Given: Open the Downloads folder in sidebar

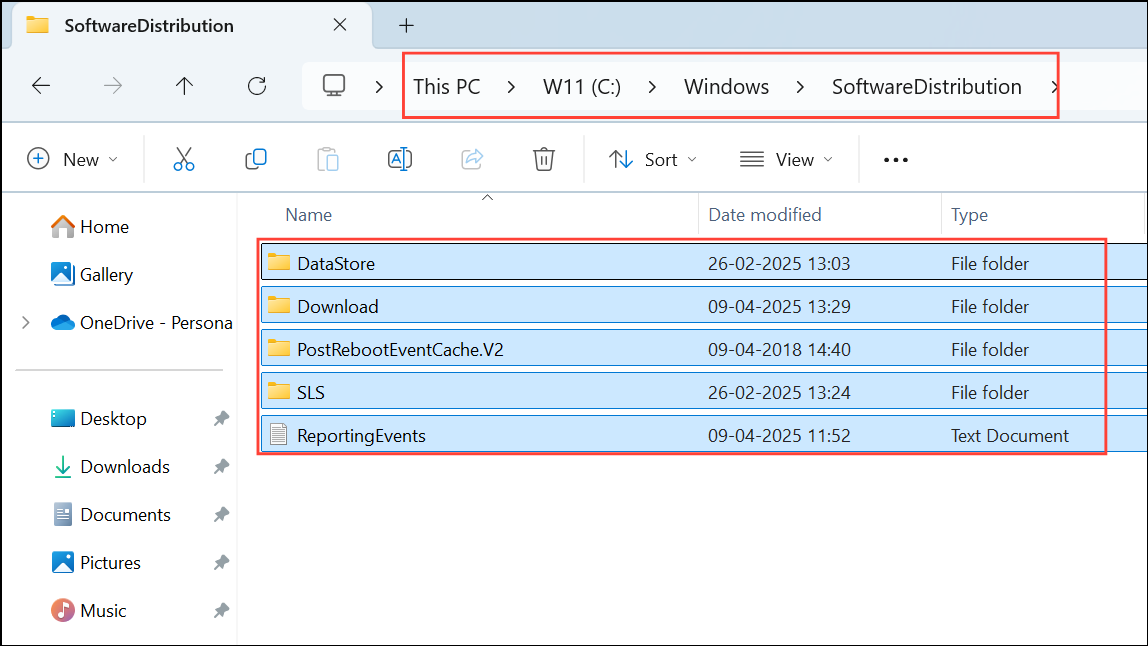Looking at the screenshot, I should point(124,466).
